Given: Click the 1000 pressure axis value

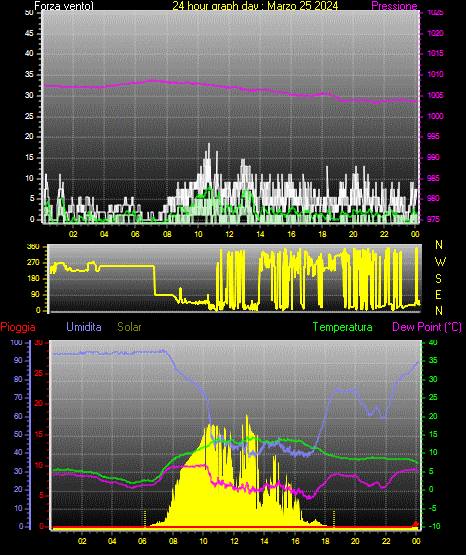Looking at the screenshot, I should coord(435,116).
